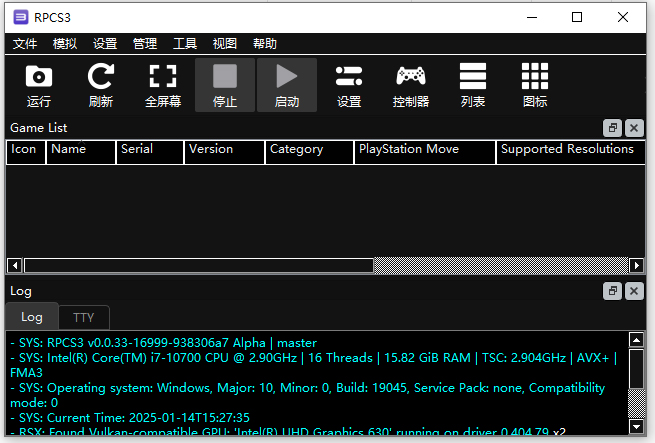Open the 工具 menu
The image size is (655, 443).
[185, 44]
